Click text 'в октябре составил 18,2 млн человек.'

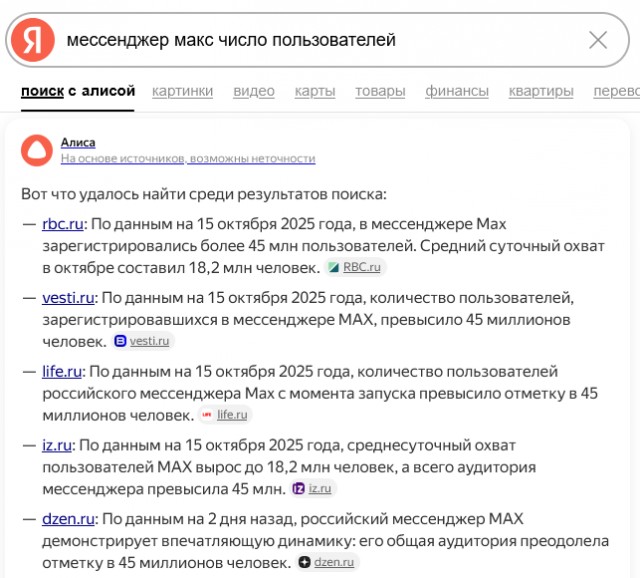181,268
